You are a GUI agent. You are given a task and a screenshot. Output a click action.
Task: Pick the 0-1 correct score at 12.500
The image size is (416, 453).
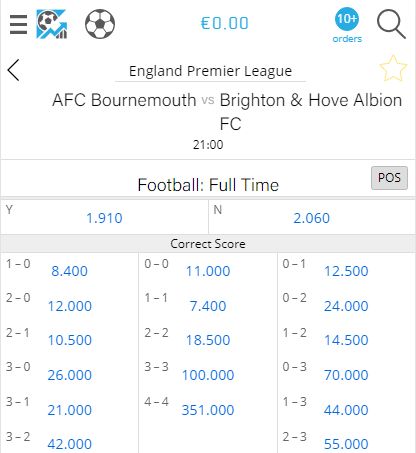pos(346,271)
